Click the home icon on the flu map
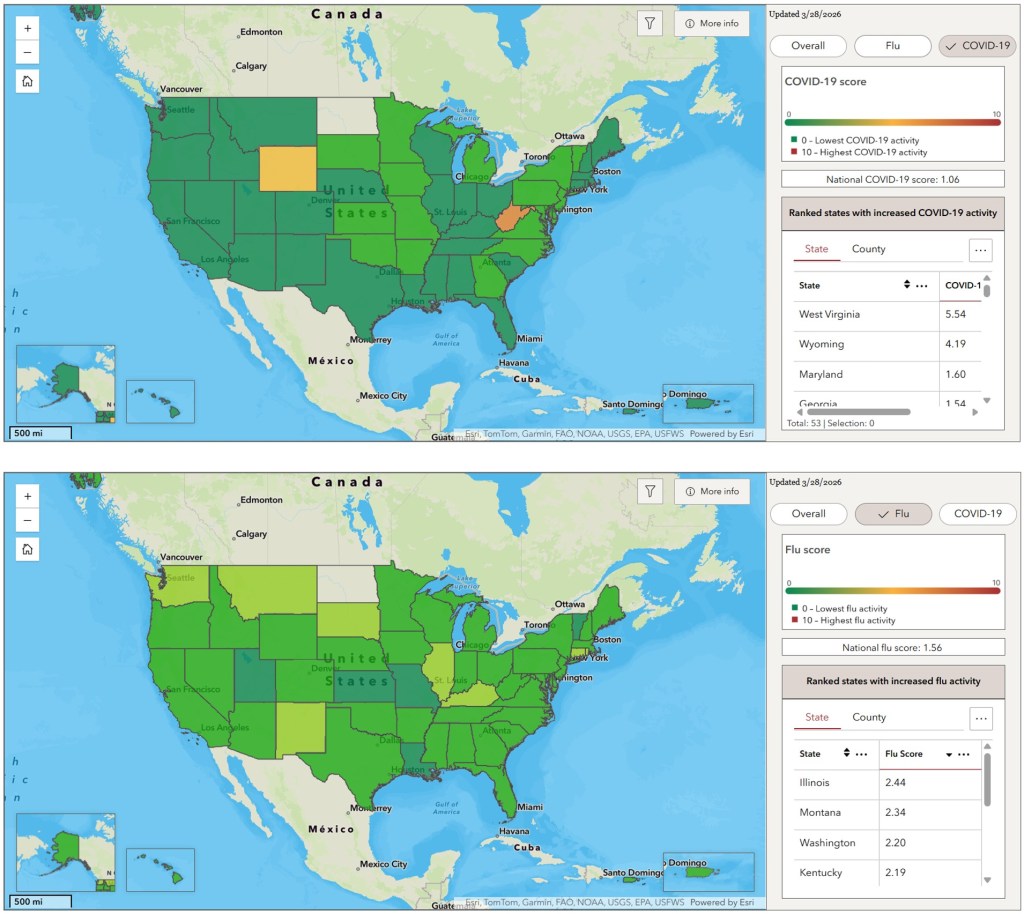The image size is (1024, 914). pyautogui.click(x=27, y=548)
